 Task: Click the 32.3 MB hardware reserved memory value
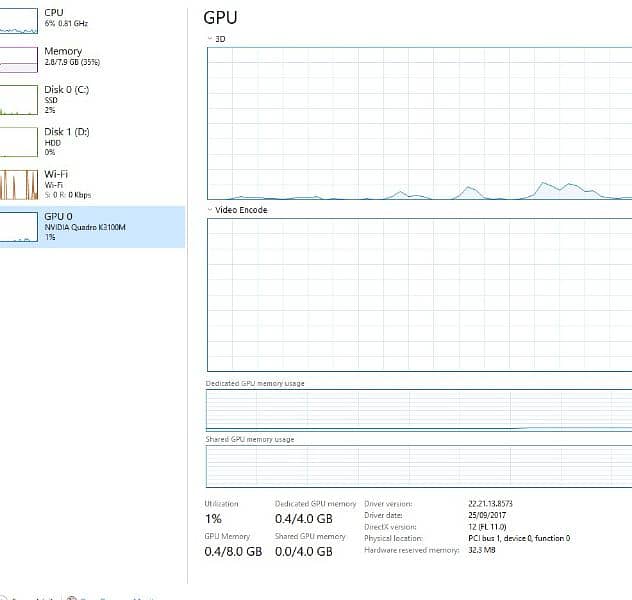point(484,549)
